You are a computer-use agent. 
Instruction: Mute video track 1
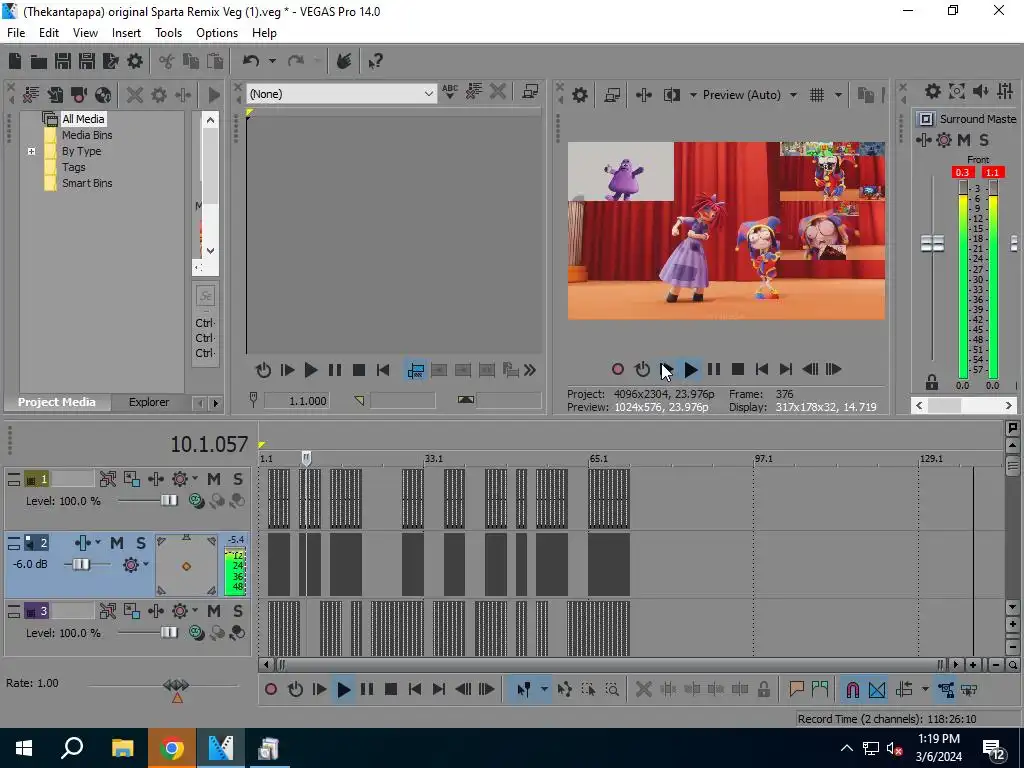coord(214,479)
